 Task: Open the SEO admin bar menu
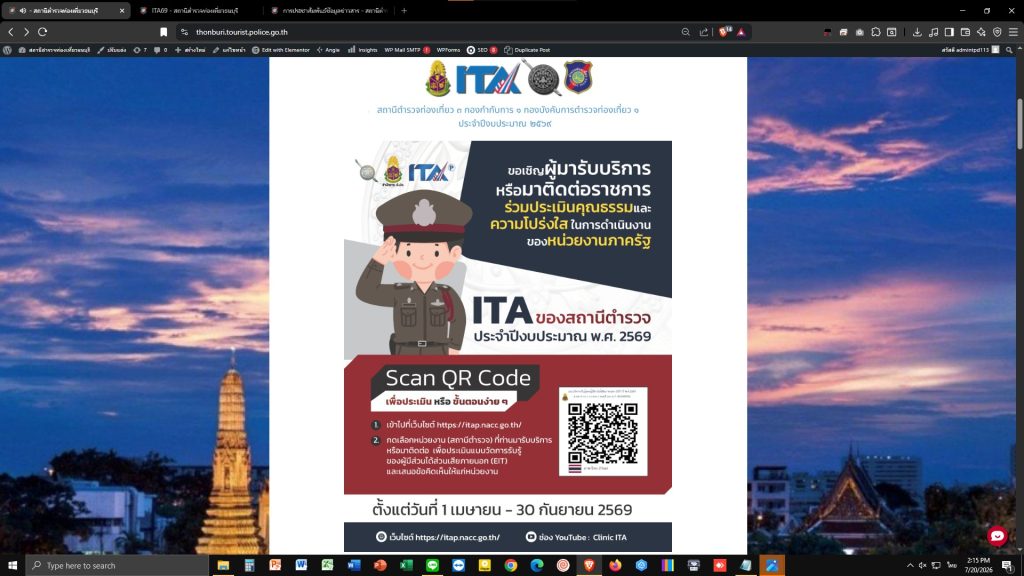(x=482, y=50)
